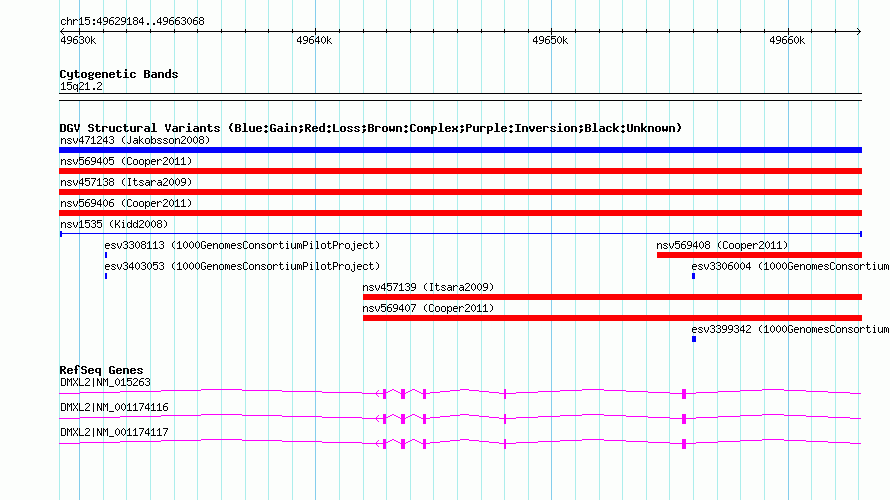The height and width of the screenshot is (500, 890).
Task: Click the chr15:49629184..49663068 coordinate label
Action: tap(132, 22)
